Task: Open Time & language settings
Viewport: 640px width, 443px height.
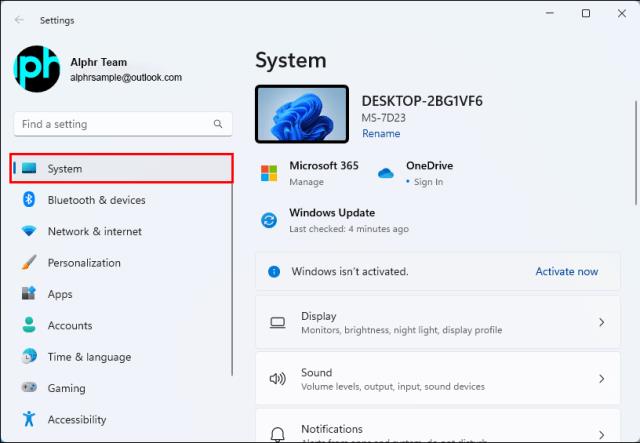Action: [x=122, y=357]
